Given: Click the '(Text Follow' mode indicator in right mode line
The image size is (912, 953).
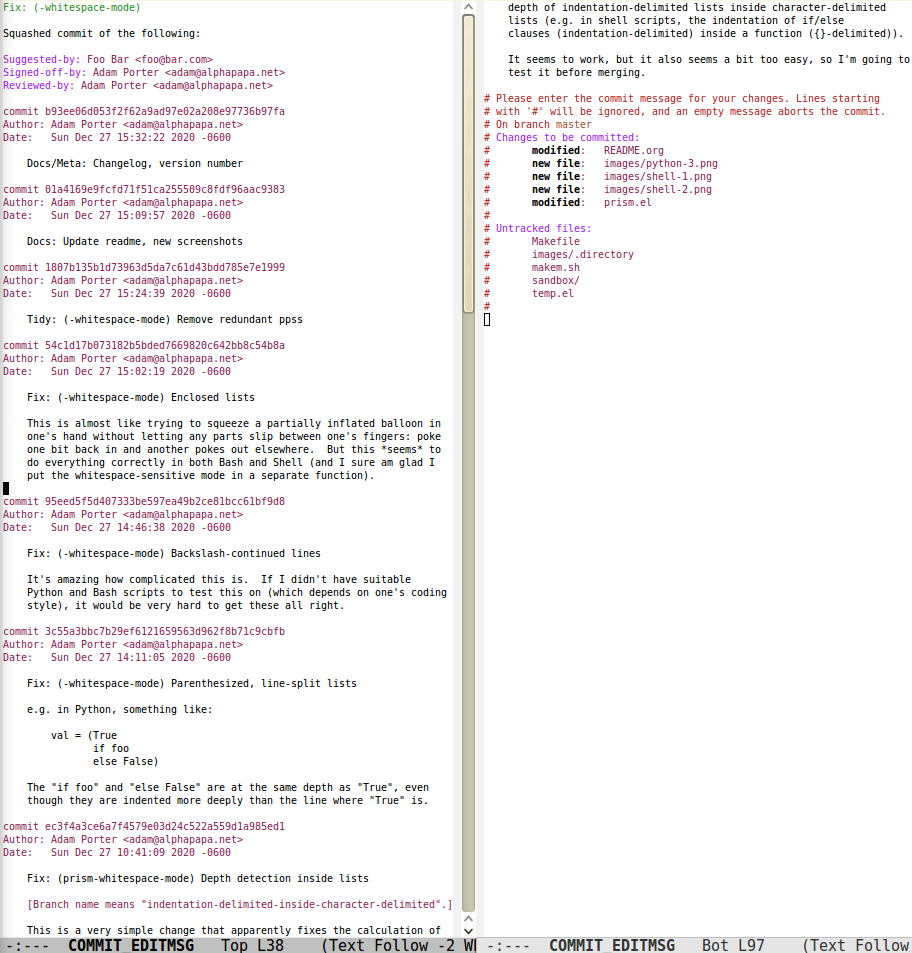Looking at the screenshot, I should 856,945.
